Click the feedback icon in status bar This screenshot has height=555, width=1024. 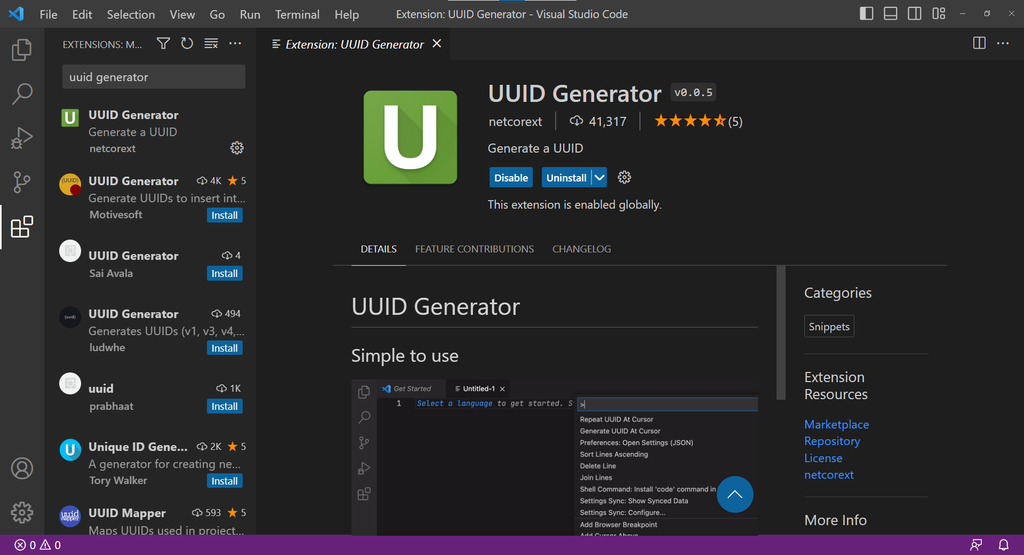pyautogui.click(x=976, y=545)
